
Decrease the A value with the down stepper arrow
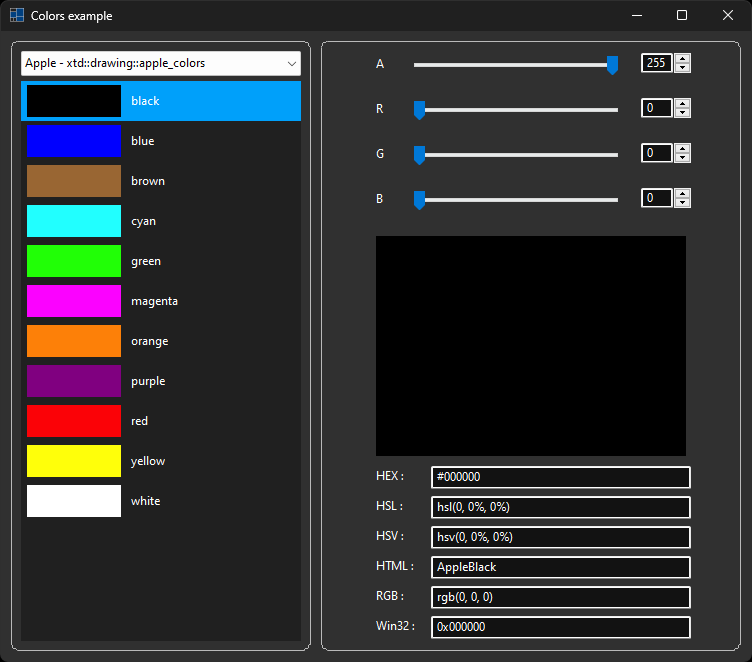[683, 69]
